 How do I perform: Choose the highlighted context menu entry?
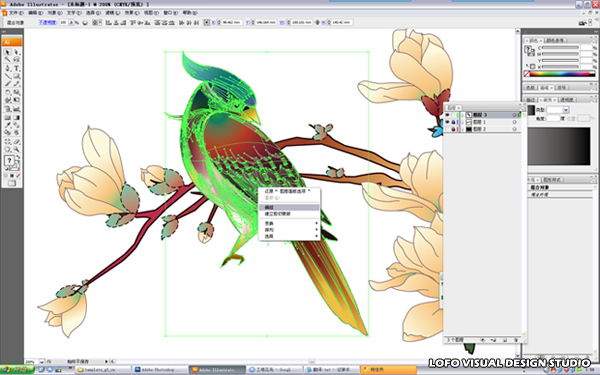tap(289, 207)
